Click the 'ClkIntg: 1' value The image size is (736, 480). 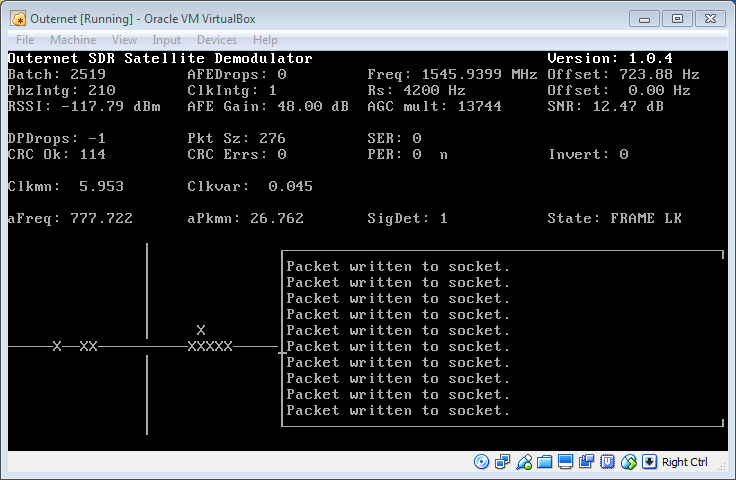click(x=232, y=90)
